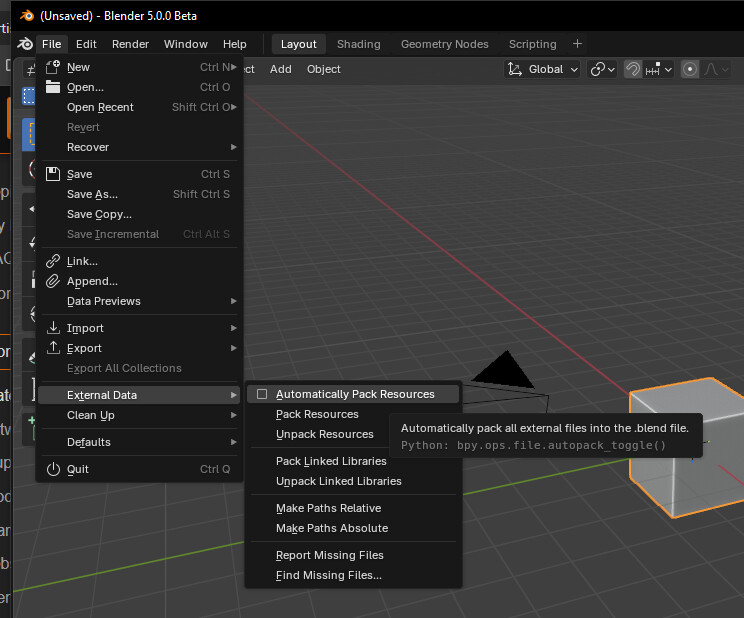Open the viewport Object menu
The width and height of the screenshot is (744, 618).
pos(324,69)
